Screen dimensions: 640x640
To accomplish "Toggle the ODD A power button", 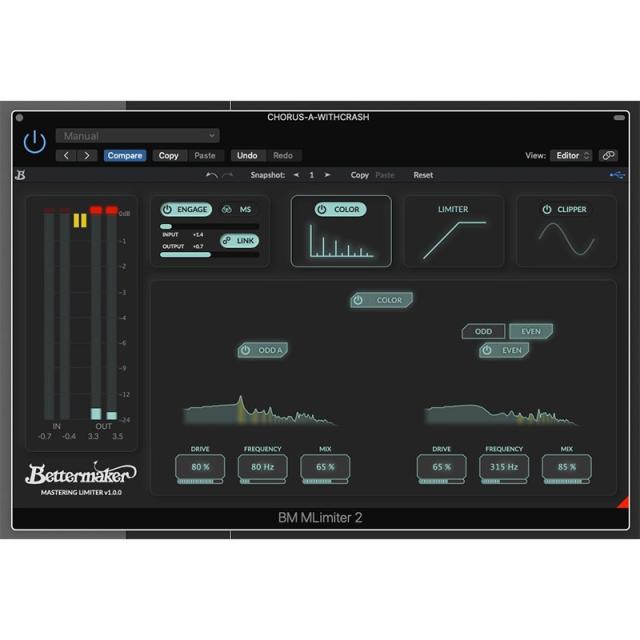I will coord(263,350).
